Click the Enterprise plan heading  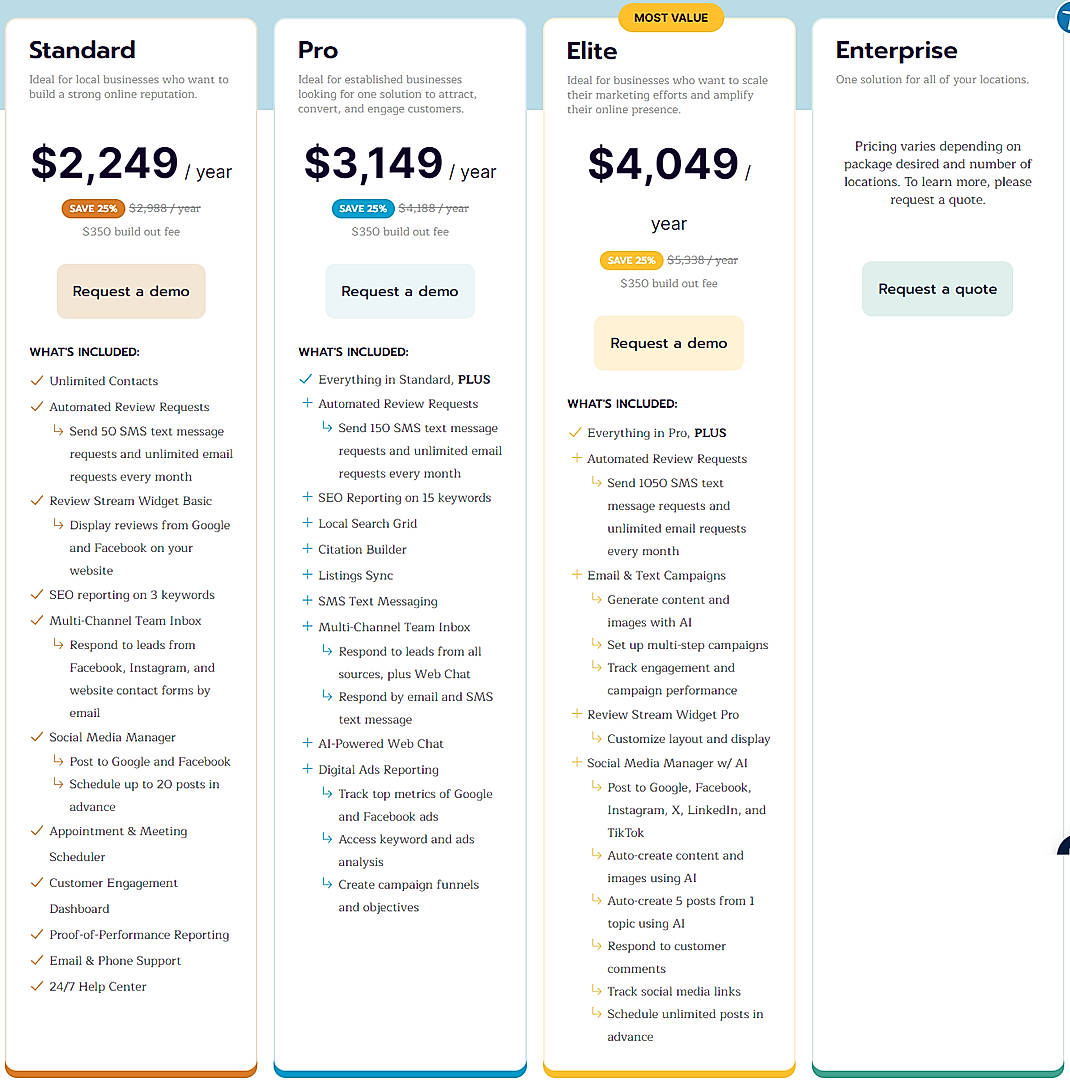pyautogui.click(x=896, y=50)
